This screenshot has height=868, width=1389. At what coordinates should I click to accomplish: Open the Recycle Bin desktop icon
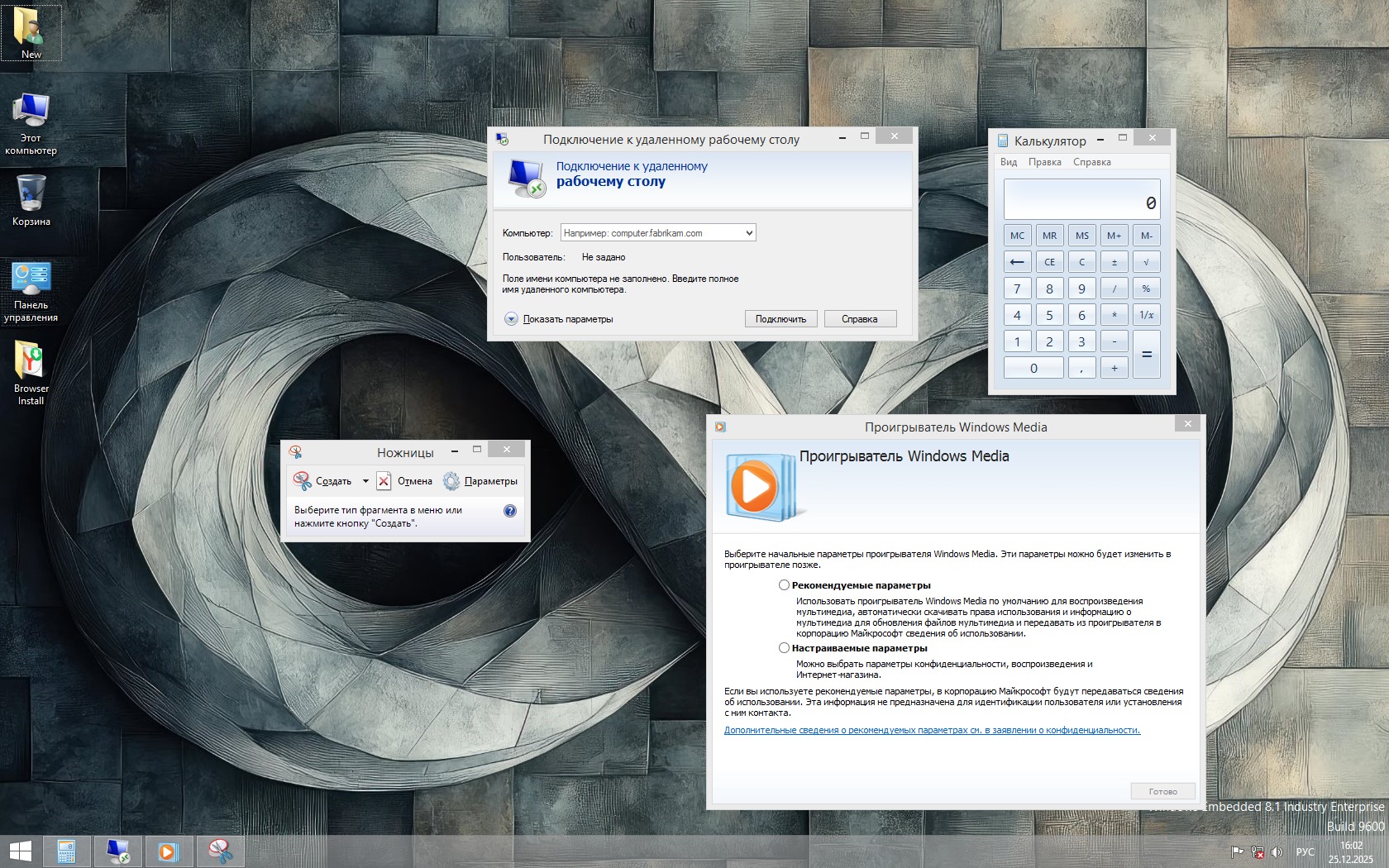[x=31, y=200]
